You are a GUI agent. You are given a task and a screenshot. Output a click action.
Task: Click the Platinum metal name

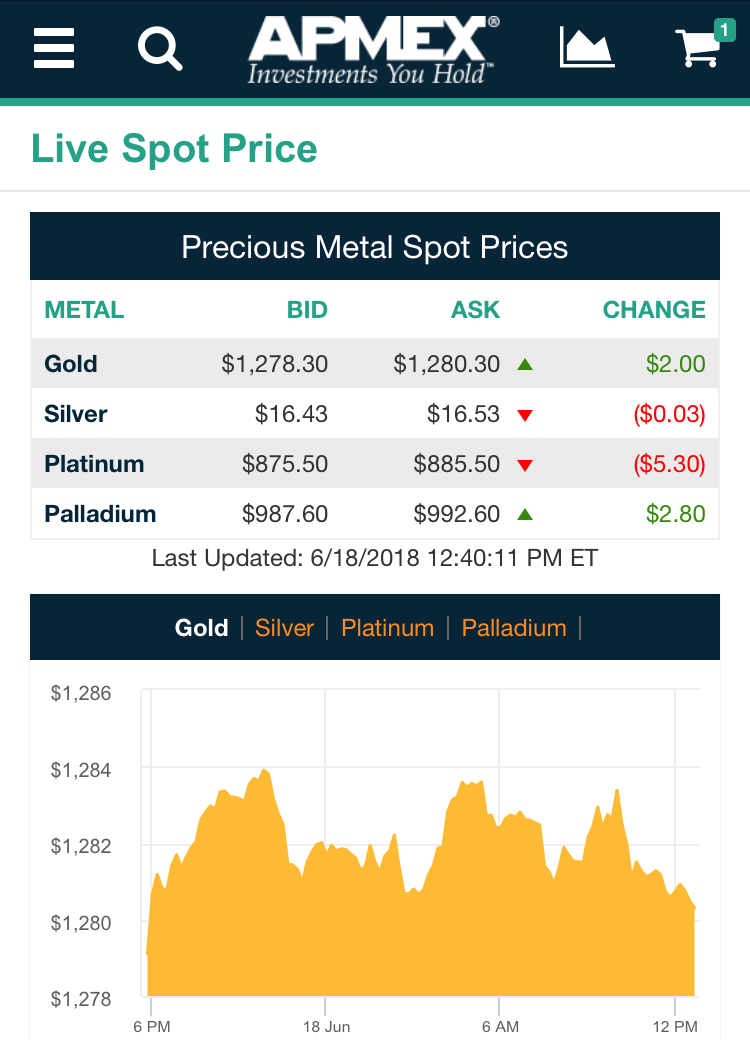(x=94, y=464)
